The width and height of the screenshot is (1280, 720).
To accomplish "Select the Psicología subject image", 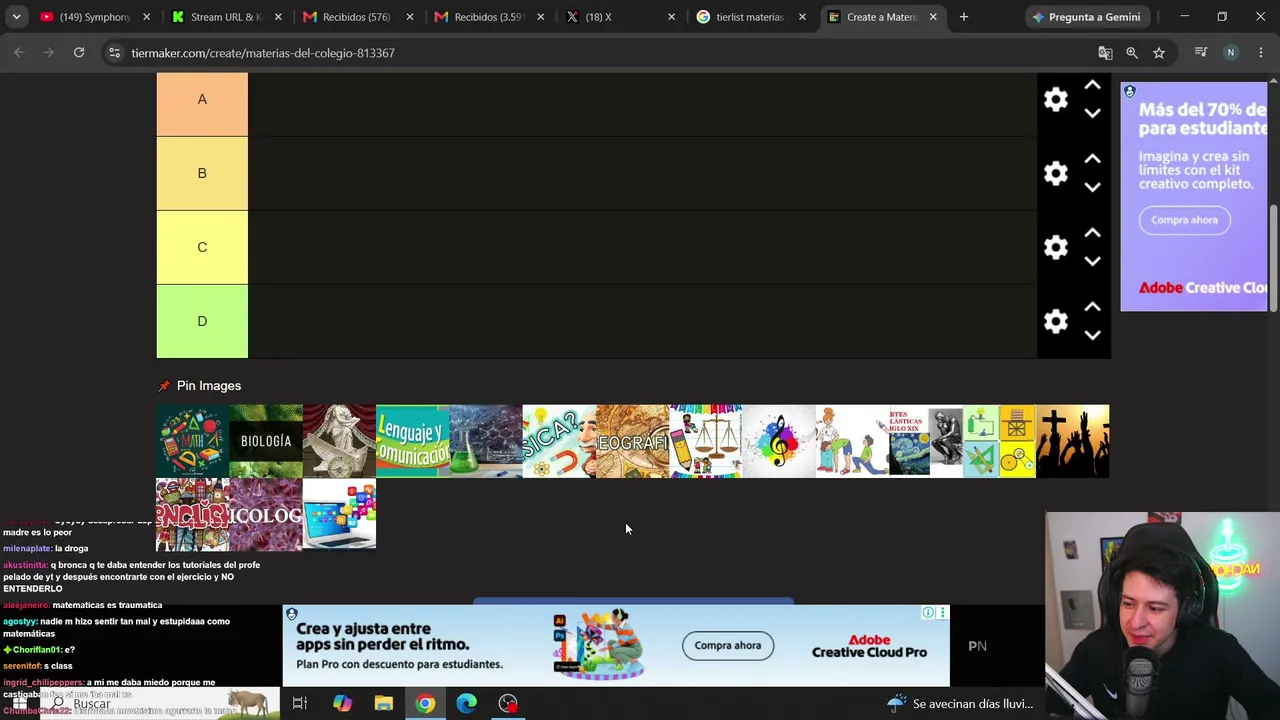I will (x=266, y=515).
